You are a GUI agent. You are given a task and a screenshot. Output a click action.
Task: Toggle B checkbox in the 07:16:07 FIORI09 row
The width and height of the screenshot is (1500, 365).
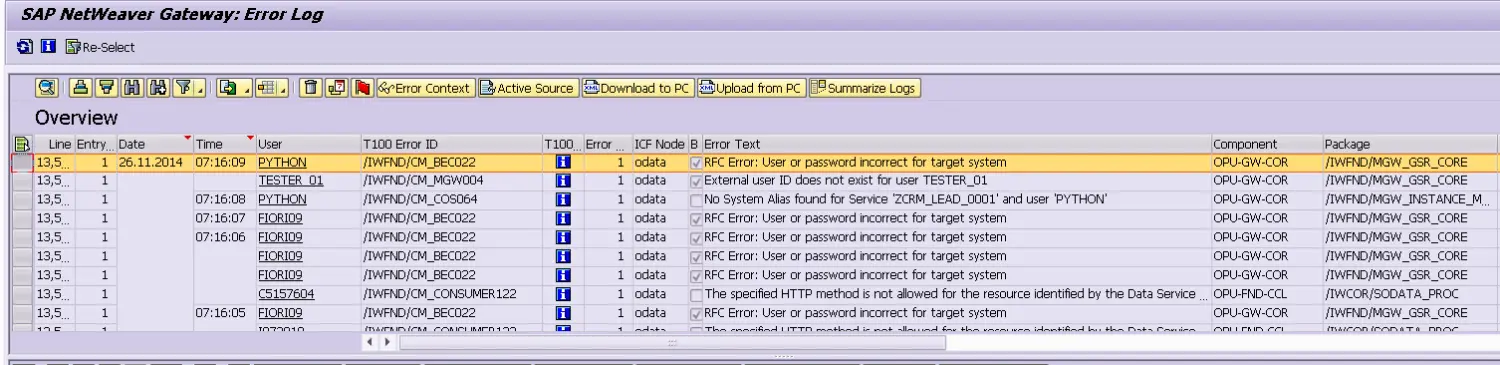tap(696, 218)
